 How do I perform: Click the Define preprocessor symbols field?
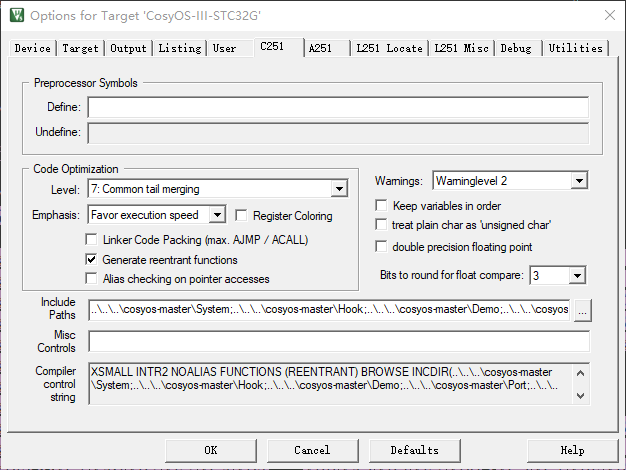coord(337,108)
